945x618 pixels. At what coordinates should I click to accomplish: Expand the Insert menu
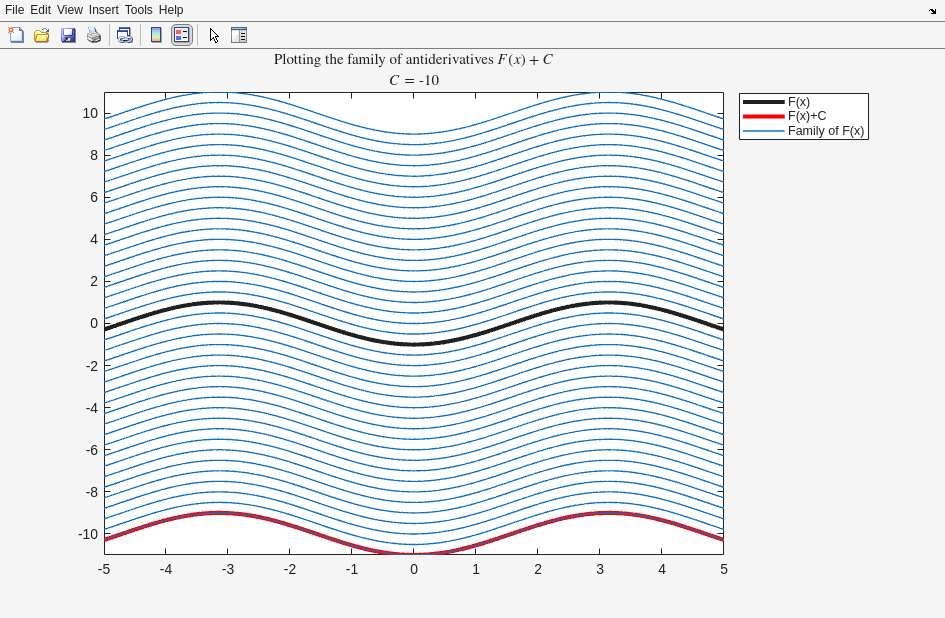(x=103, y=10)
